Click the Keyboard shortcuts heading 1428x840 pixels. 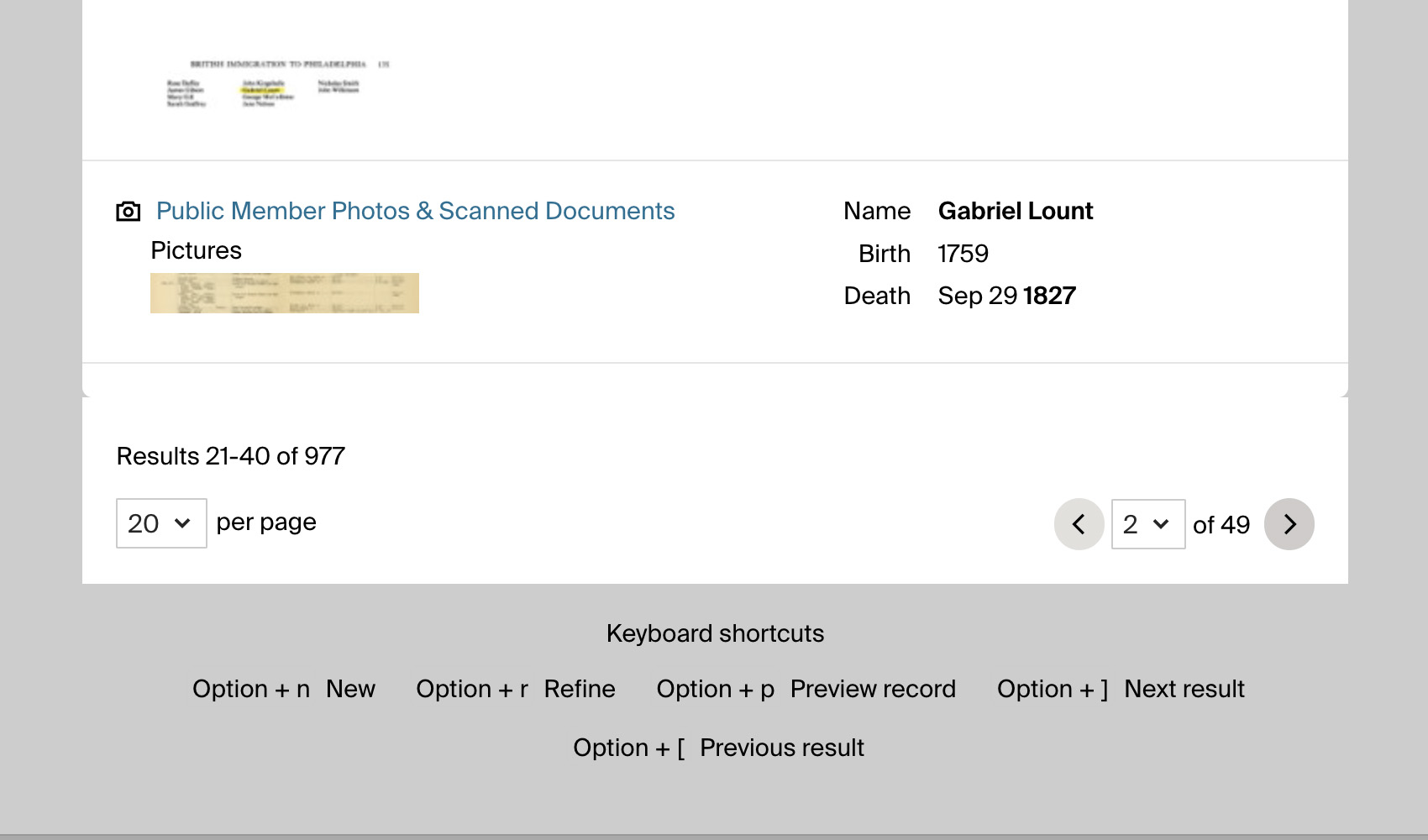[x=715, y=633]
